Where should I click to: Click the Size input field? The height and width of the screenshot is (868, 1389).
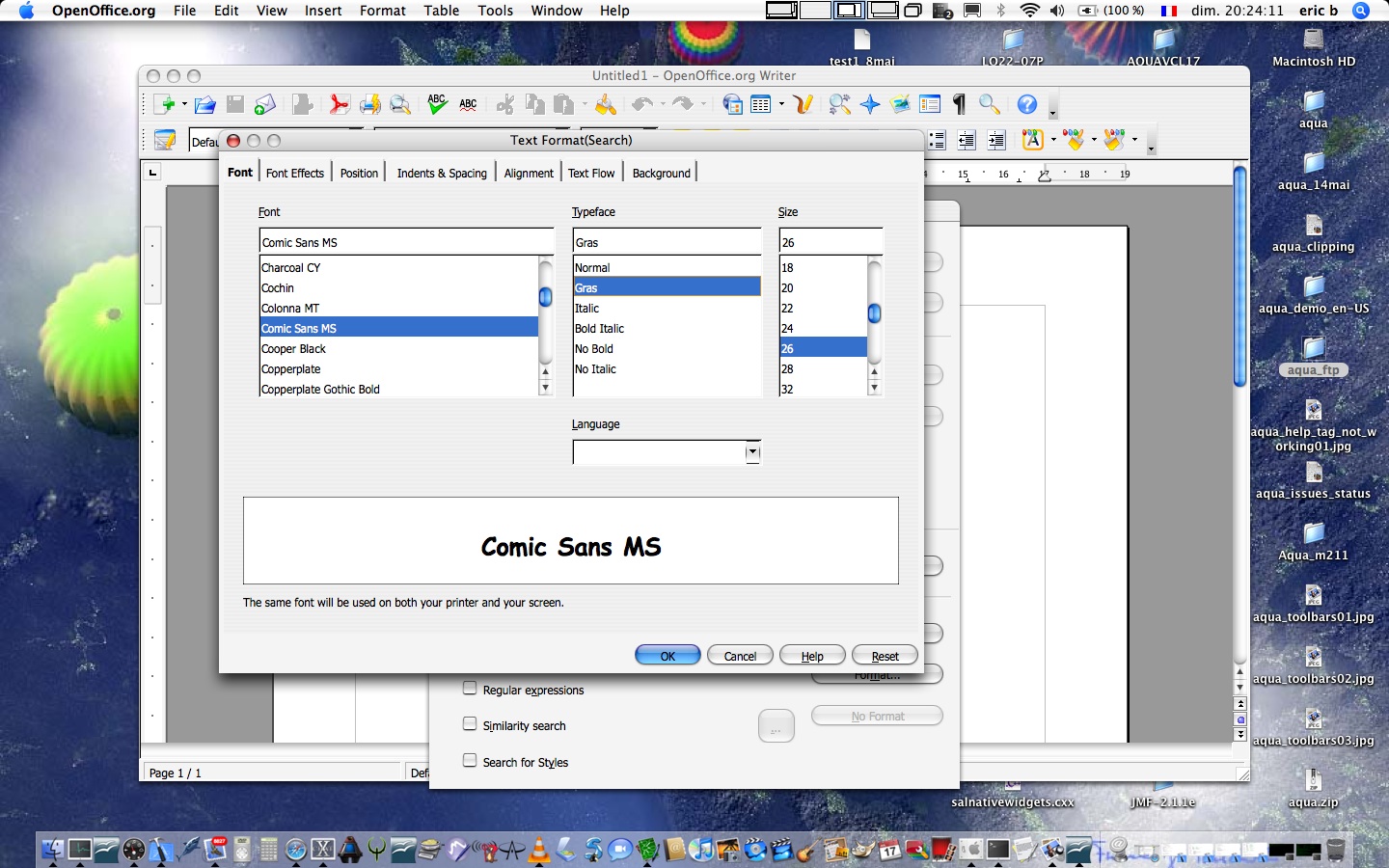(x=831, y=242)
